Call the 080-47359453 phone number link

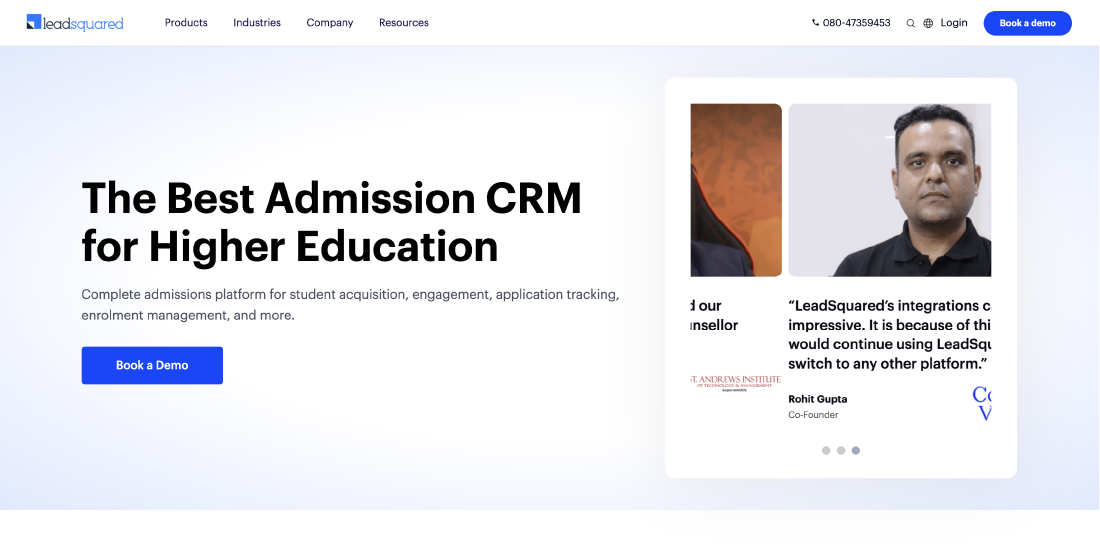[x=856, y=23]
